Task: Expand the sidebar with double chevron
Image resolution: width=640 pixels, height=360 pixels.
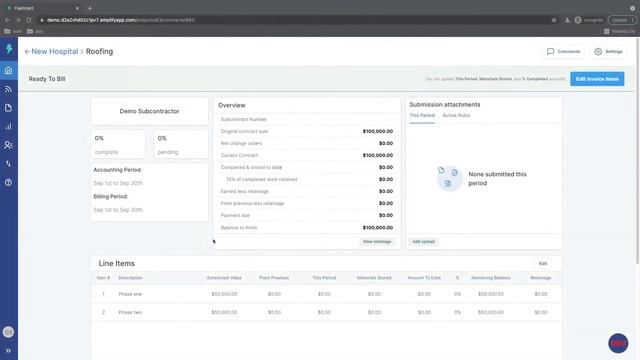Action: [9, 350]
